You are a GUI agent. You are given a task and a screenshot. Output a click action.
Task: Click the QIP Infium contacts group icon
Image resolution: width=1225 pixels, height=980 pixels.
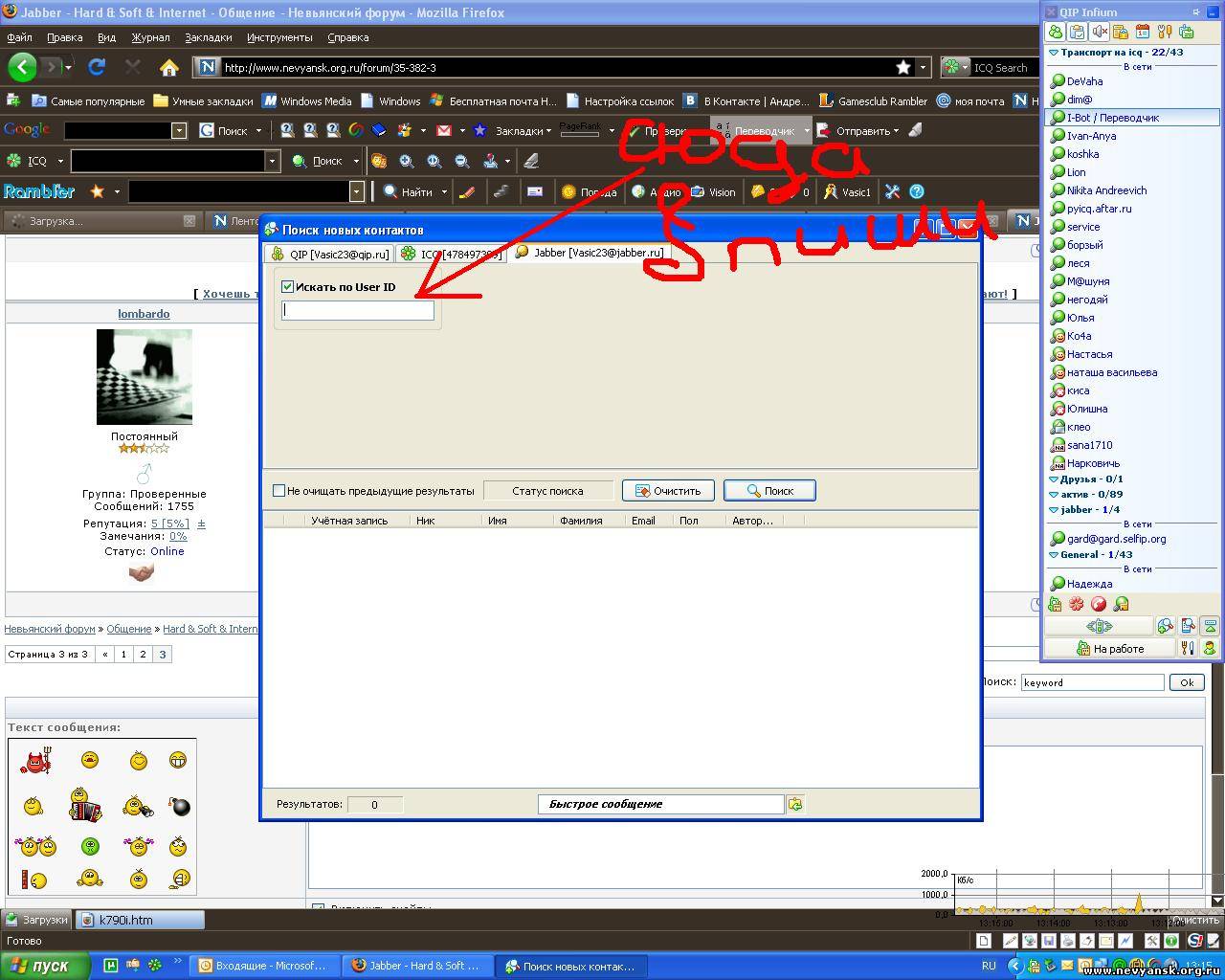point(1056,32)
